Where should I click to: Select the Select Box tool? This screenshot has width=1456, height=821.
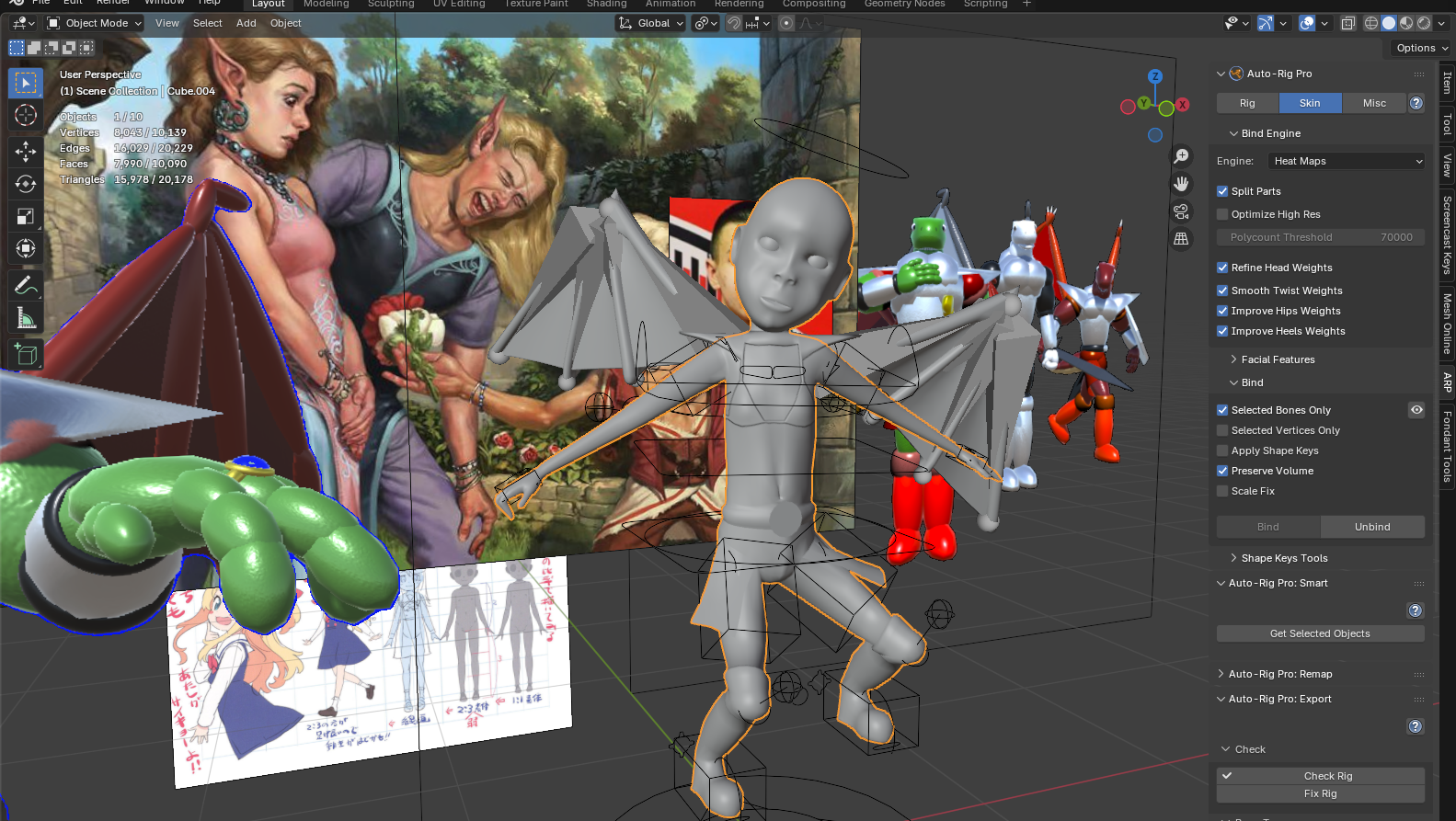coord(26,83)
